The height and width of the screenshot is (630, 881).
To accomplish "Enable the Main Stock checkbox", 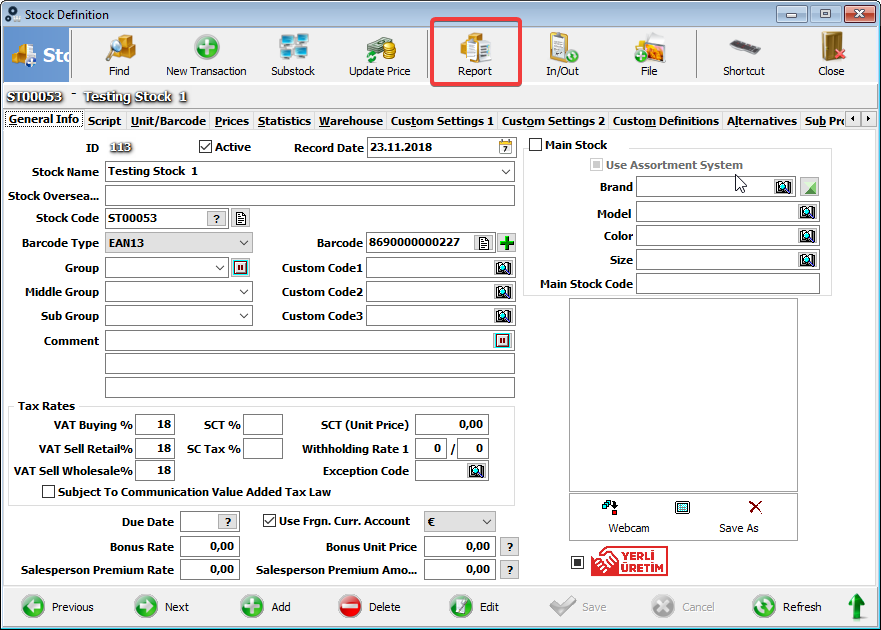I will pos(535,145).
